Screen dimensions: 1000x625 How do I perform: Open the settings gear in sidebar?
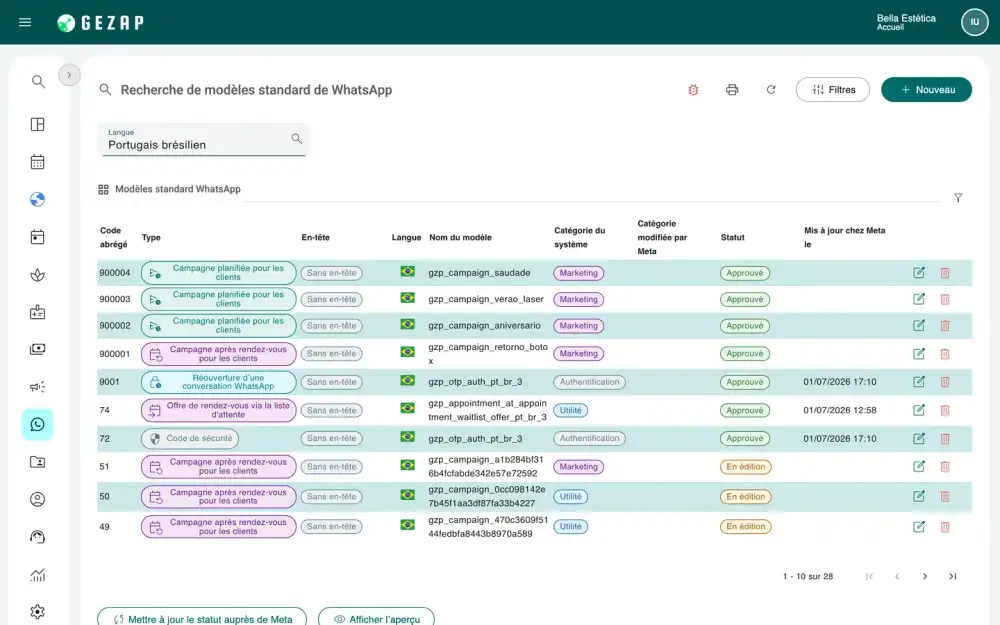click(x=38, y=612)
